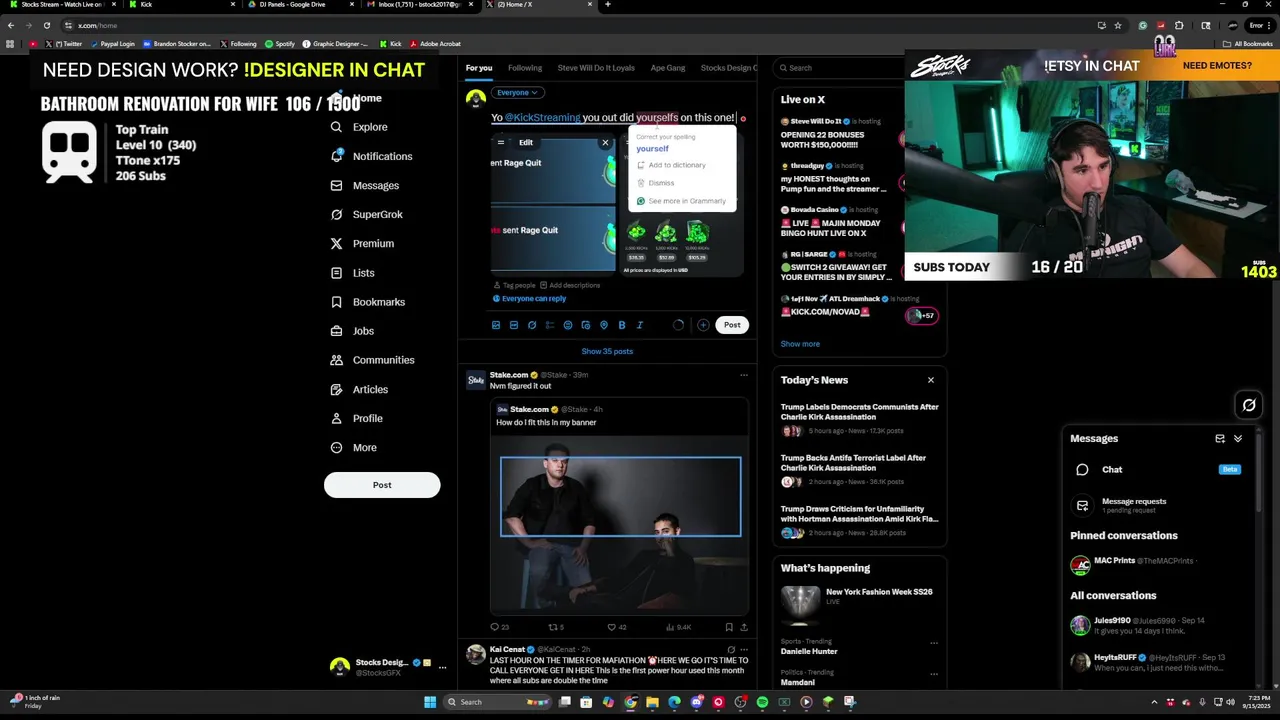This screenshot has height=720, width=1280.
Task: Show more Live on X streams
Action: (x=800, y=344)
